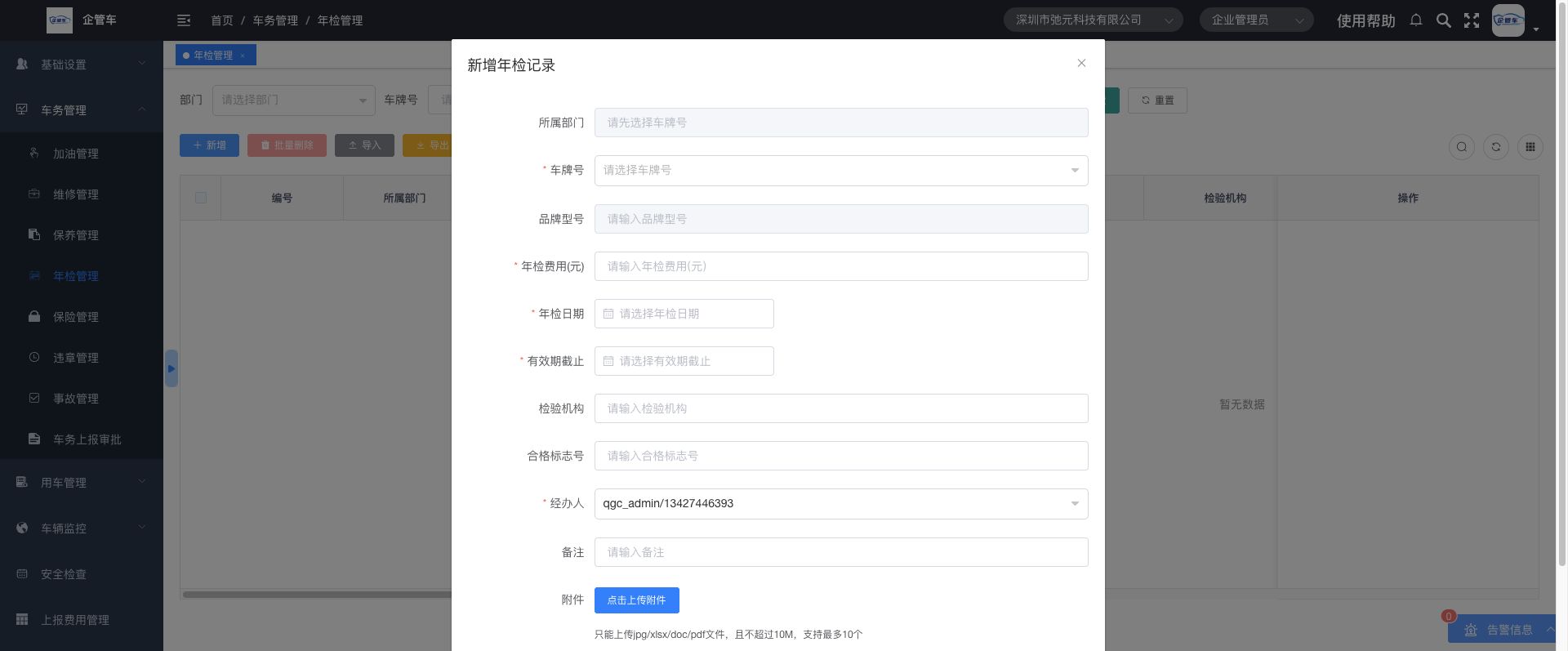This screenshot has height=651, width=1568.
Task: Open the caret beside user avatar
Action: point(1536,29)
